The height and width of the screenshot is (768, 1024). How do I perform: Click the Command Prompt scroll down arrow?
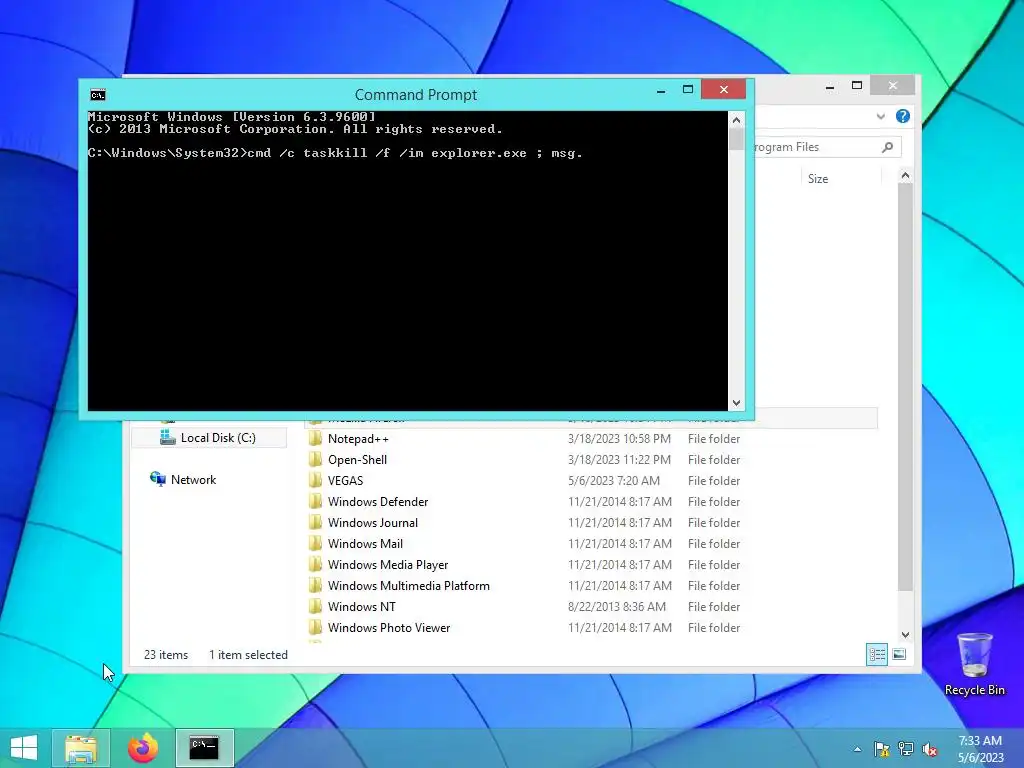736,403
